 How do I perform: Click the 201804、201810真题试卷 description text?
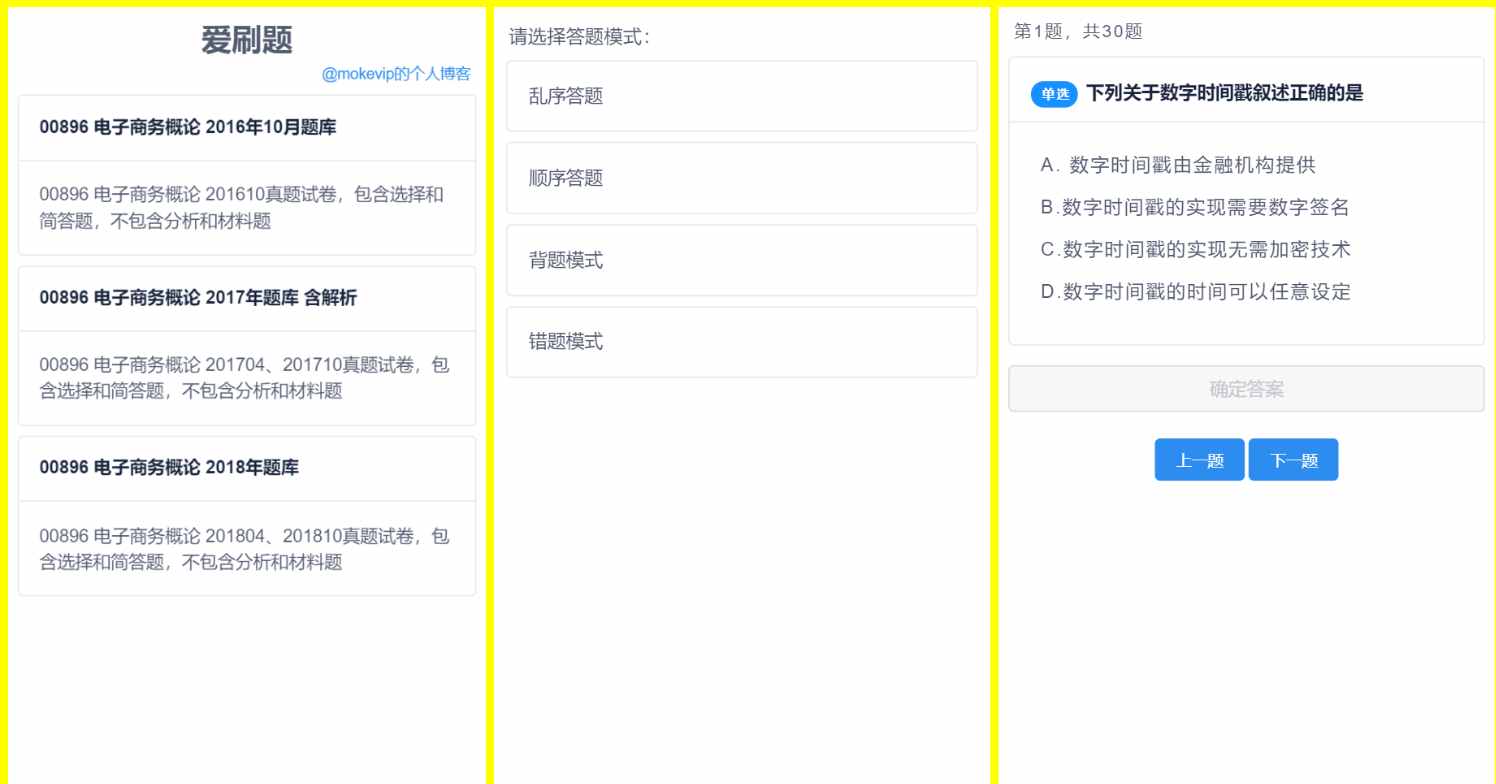tap(244, 549)
